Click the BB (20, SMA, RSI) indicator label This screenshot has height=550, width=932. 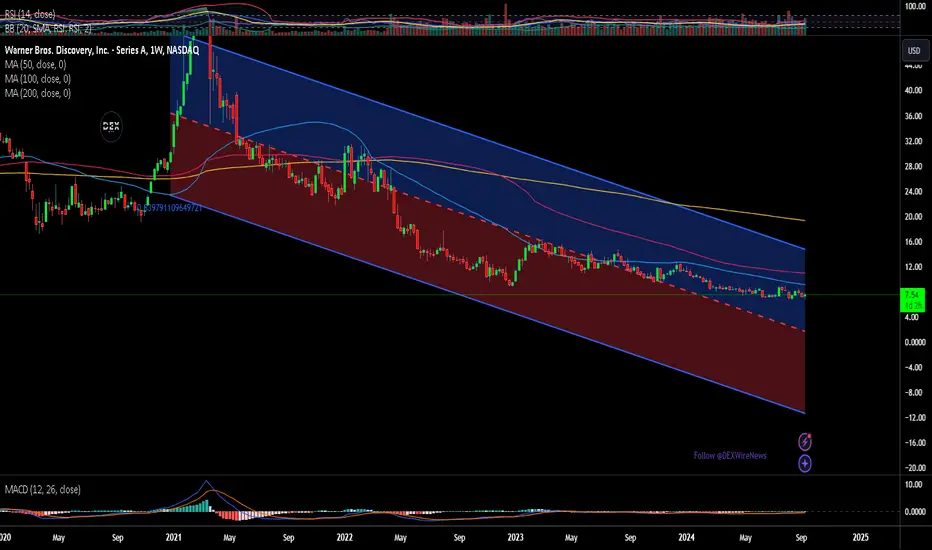point(48,28)
